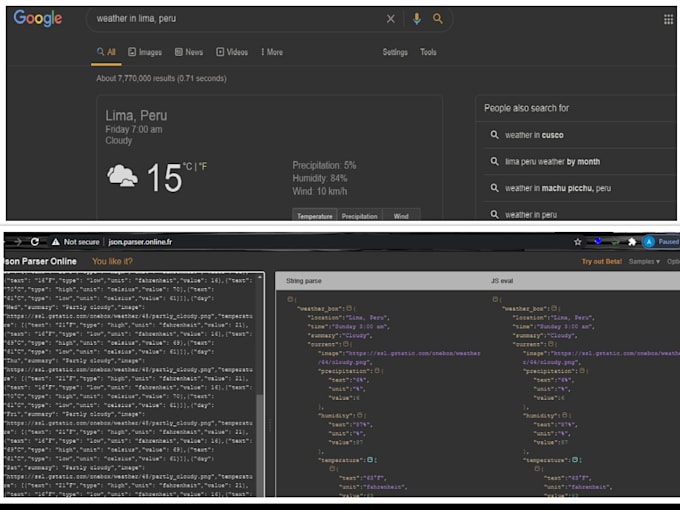Click the search icon beside 'lima peru weather by month'

494,161
